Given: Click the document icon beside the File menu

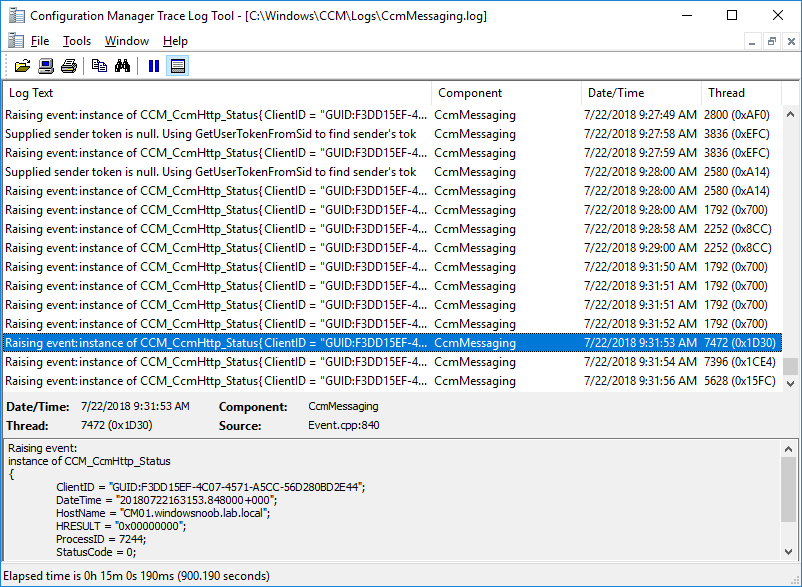Looking at the screenshot, I should (16, 41).
